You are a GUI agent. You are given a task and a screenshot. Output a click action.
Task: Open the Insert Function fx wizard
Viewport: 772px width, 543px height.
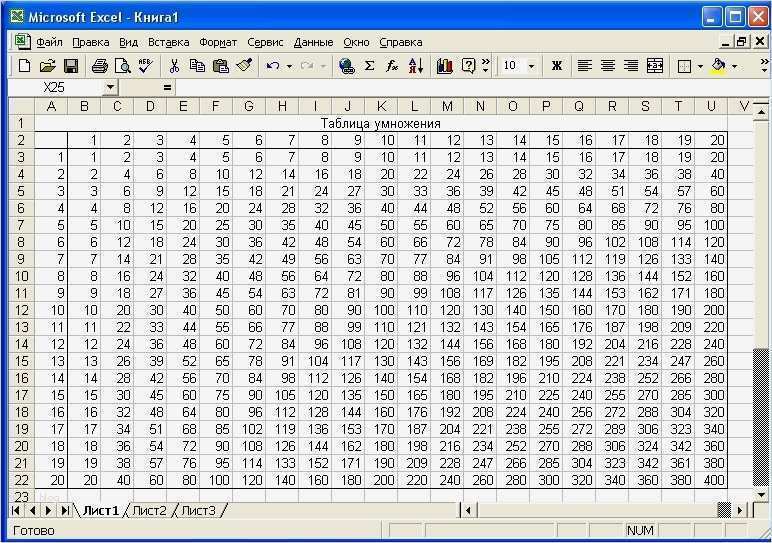click(x=392, y=65)
